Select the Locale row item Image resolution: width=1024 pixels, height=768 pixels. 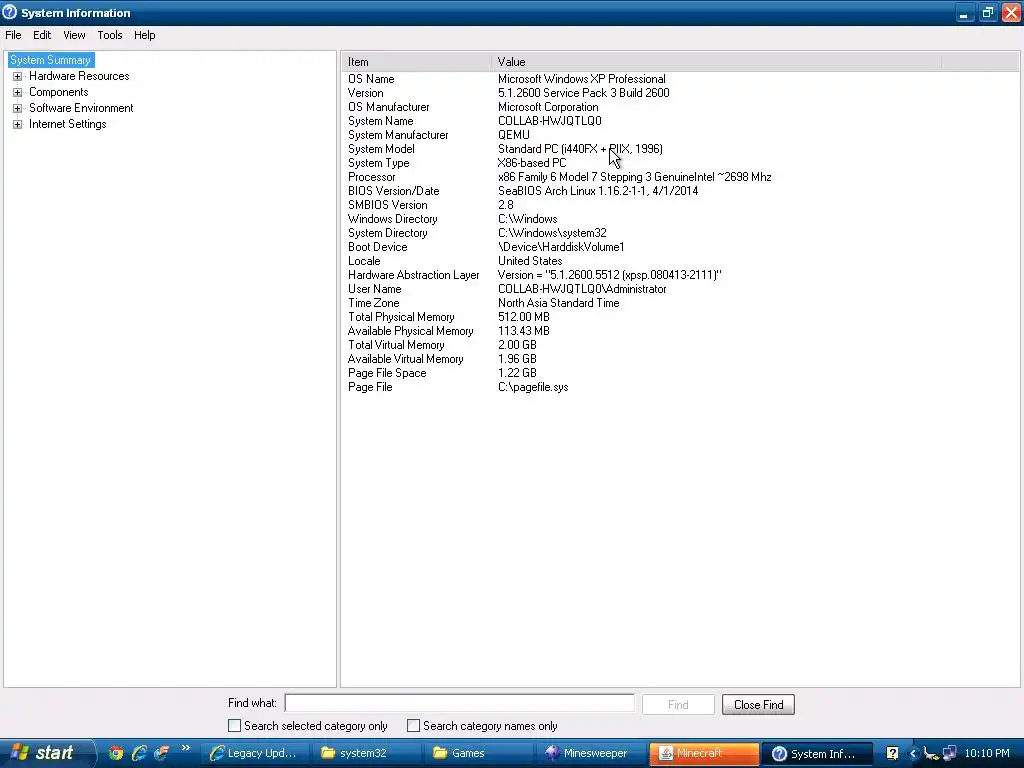point(364,261)
